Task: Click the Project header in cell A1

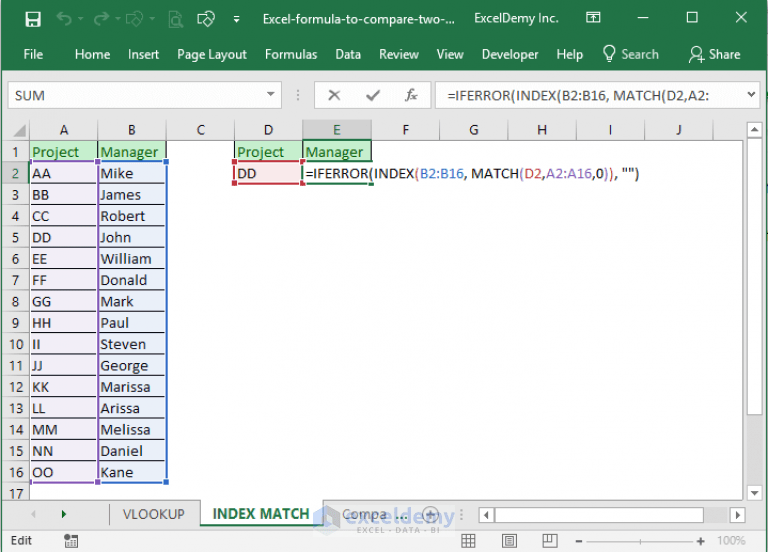Action: click(x=64, y=152)
